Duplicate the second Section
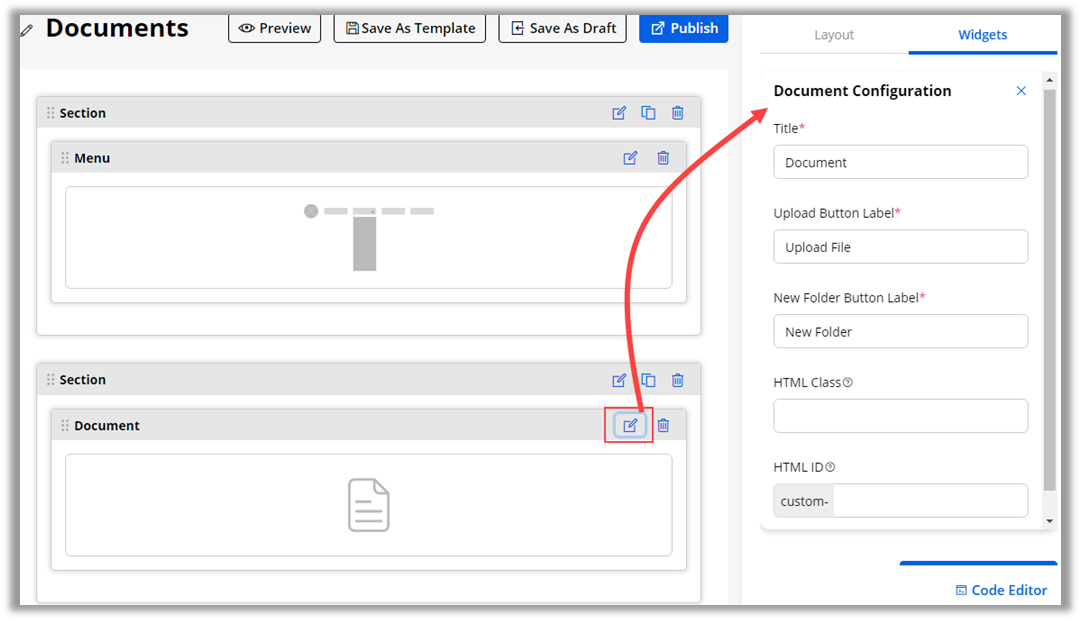 tap(648, 380)
